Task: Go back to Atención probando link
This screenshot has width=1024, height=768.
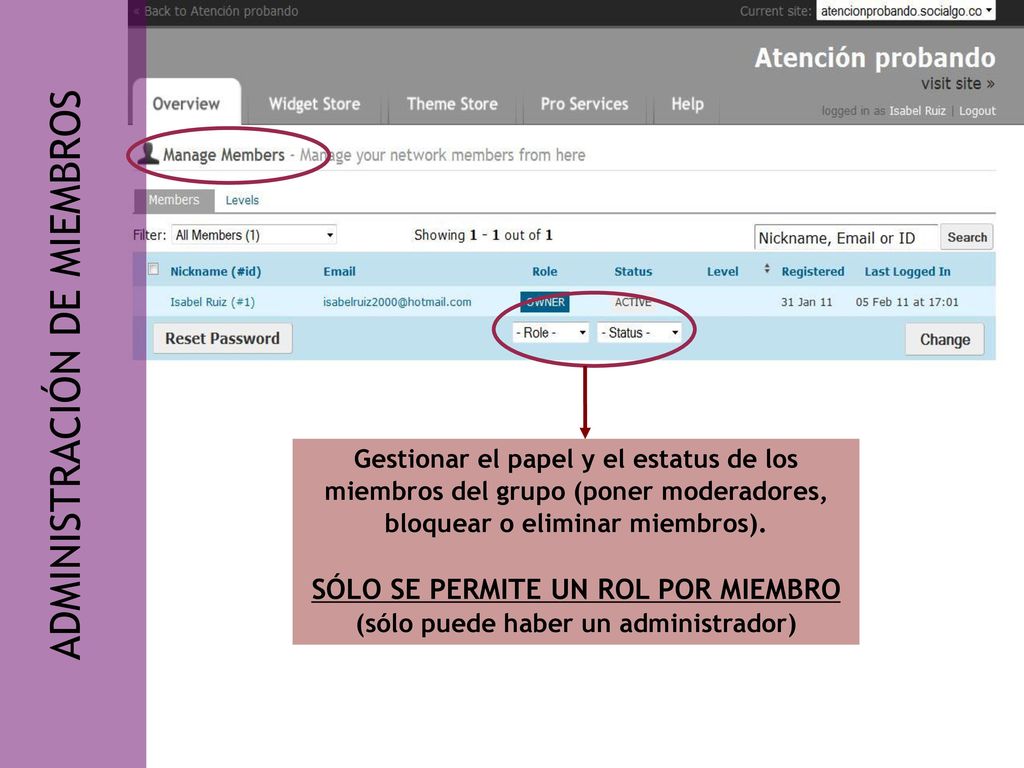Action: [216, 11]
